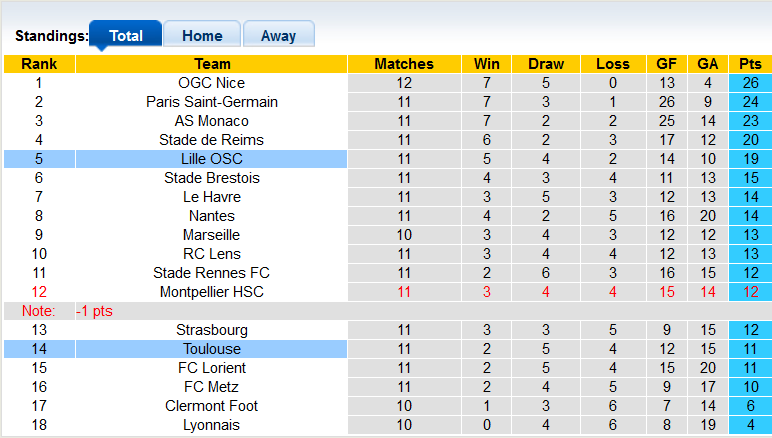Open the Lyonnais team entry
Viewport: 772px width, 438px height.
(x=211, y=425)
